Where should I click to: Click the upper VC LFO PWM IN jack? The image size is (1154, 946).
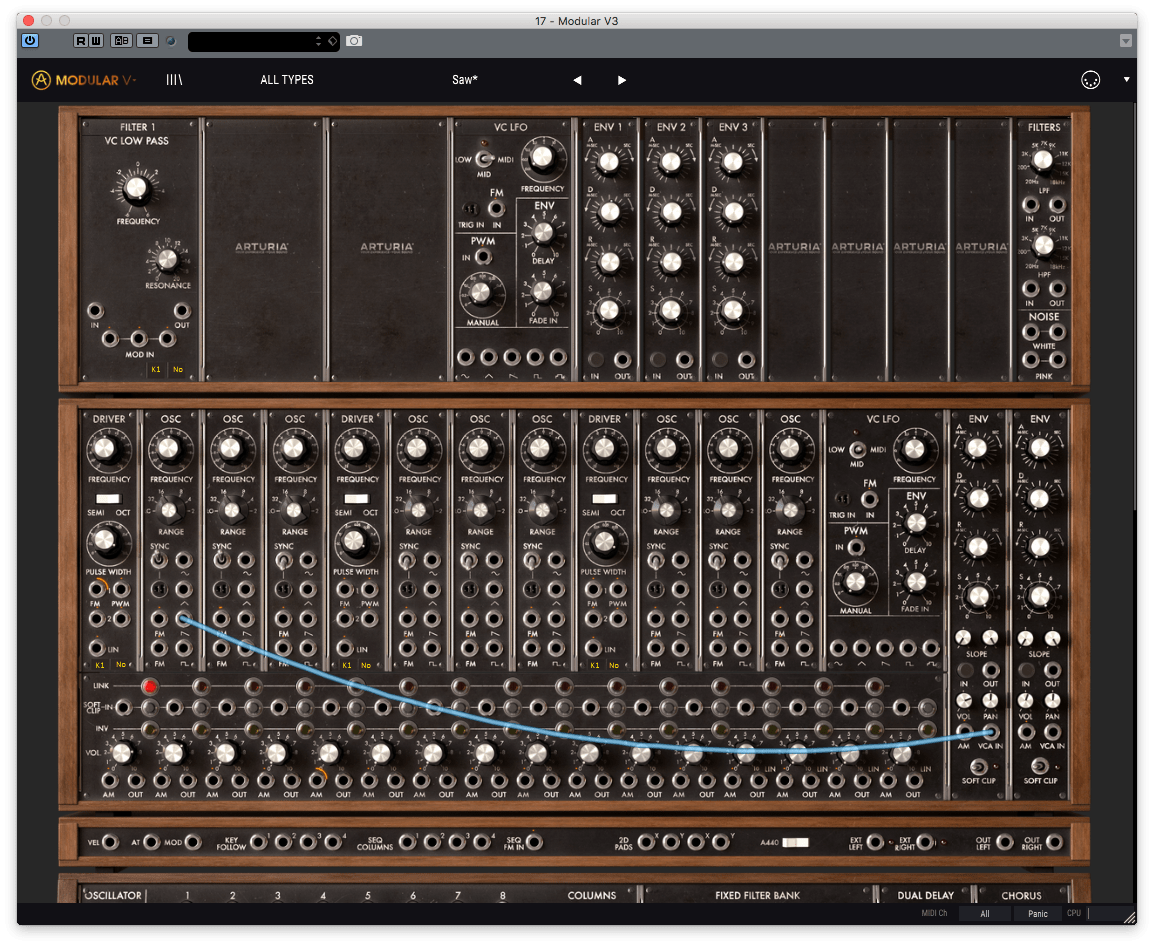click(483, 257)
